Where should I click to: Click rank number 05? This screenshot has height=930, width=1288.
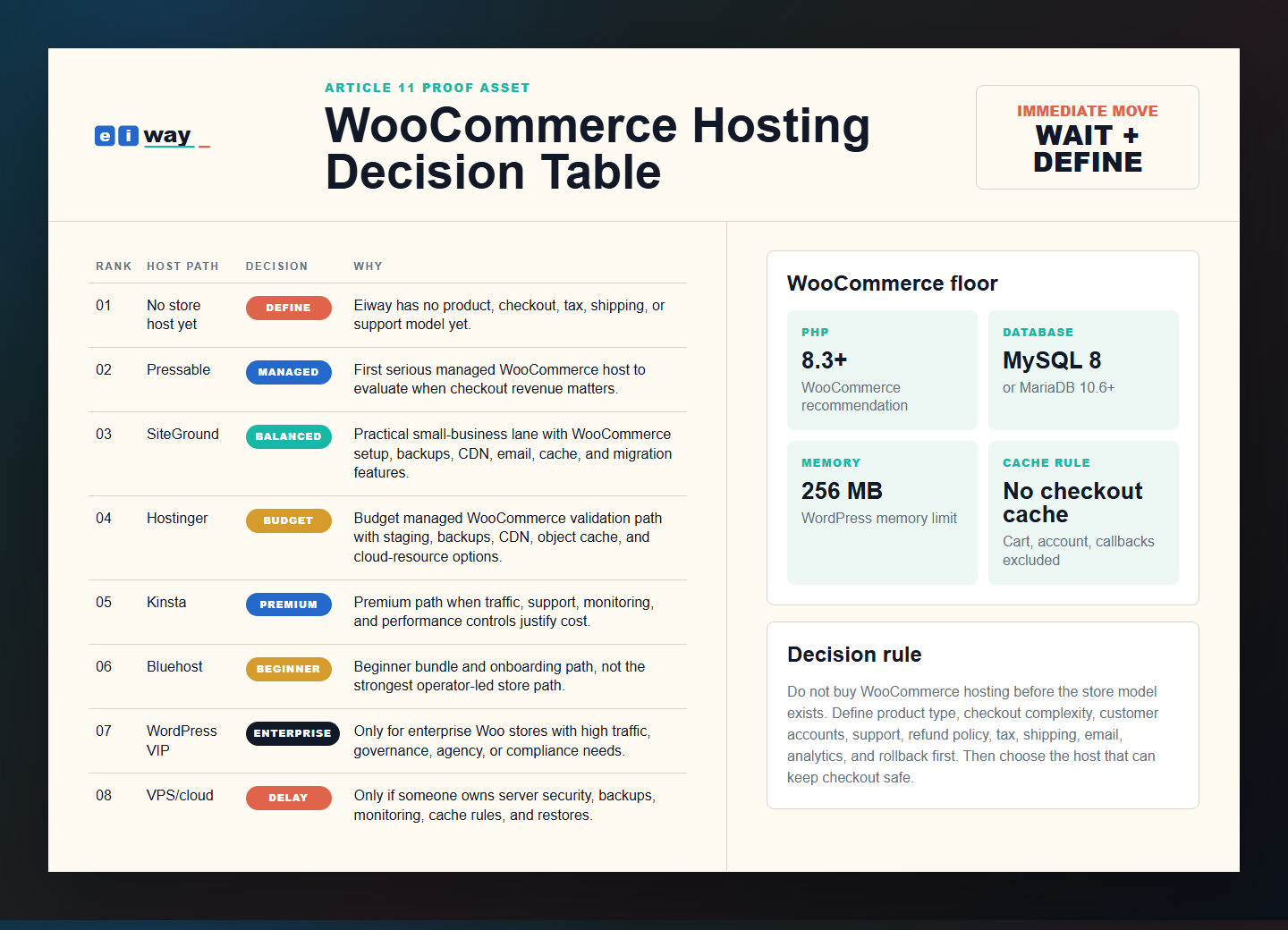coord(104,603)
